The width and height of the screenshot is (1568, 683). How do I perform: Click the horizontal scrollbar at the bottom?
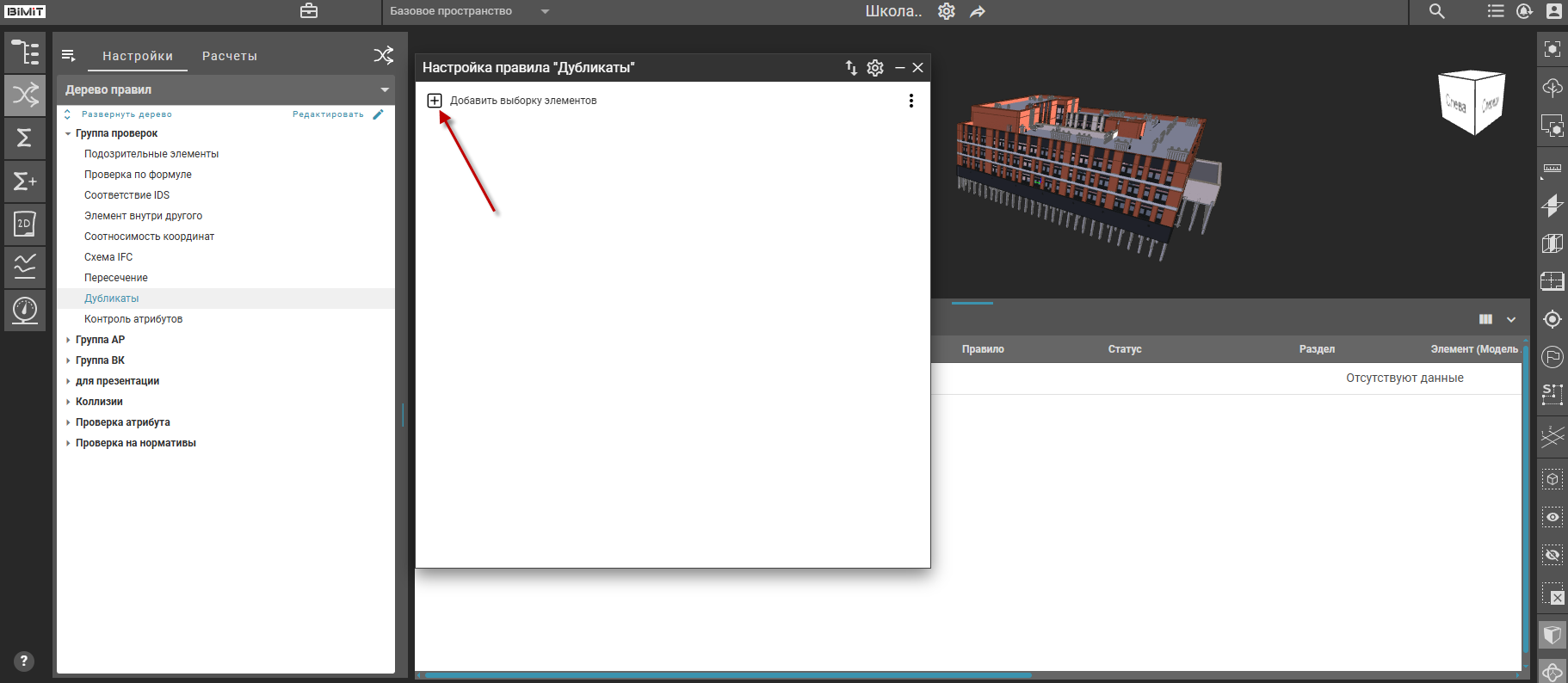pyautogui.click(x=727, y=675)
